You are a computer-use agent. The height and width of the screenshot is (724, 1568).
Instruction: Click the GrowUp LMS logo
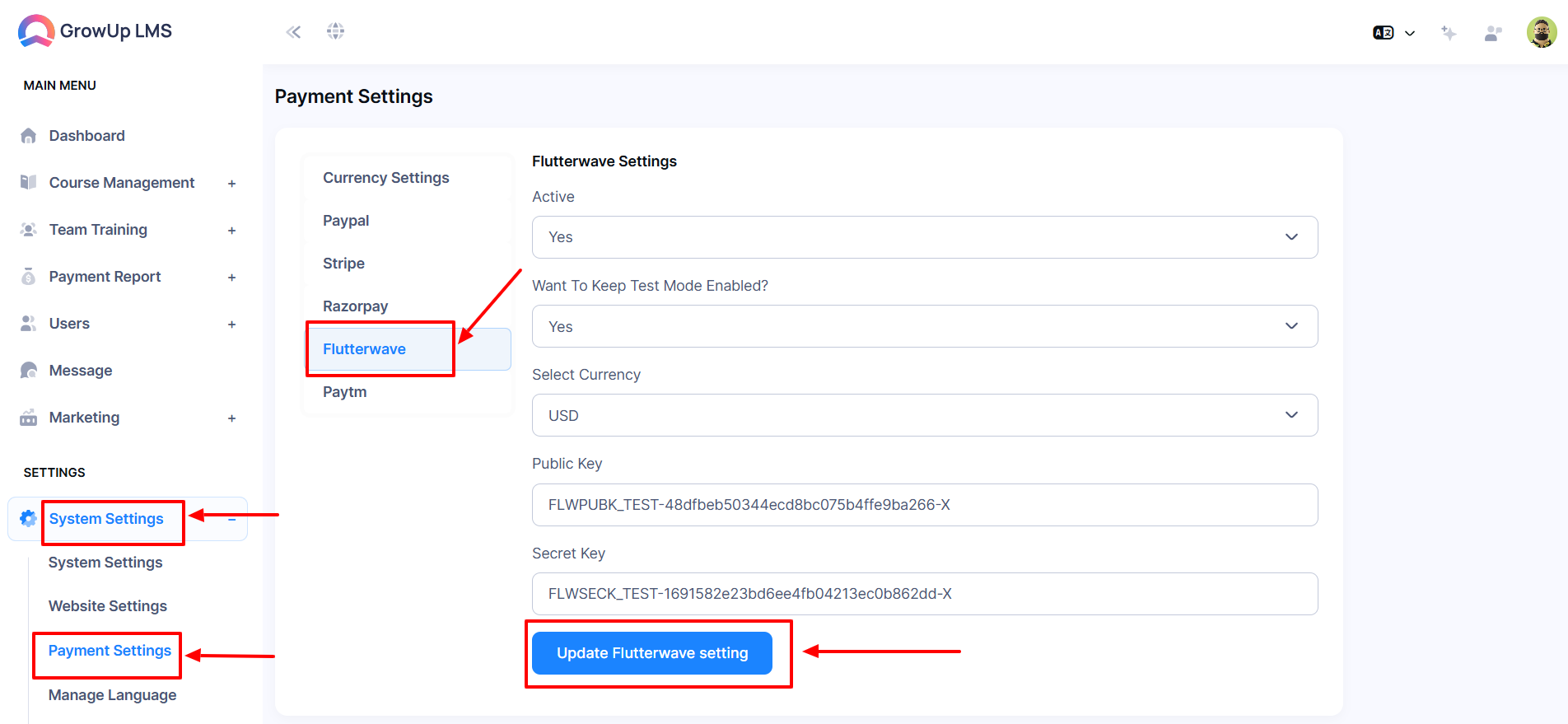click(x=95, y=31)
